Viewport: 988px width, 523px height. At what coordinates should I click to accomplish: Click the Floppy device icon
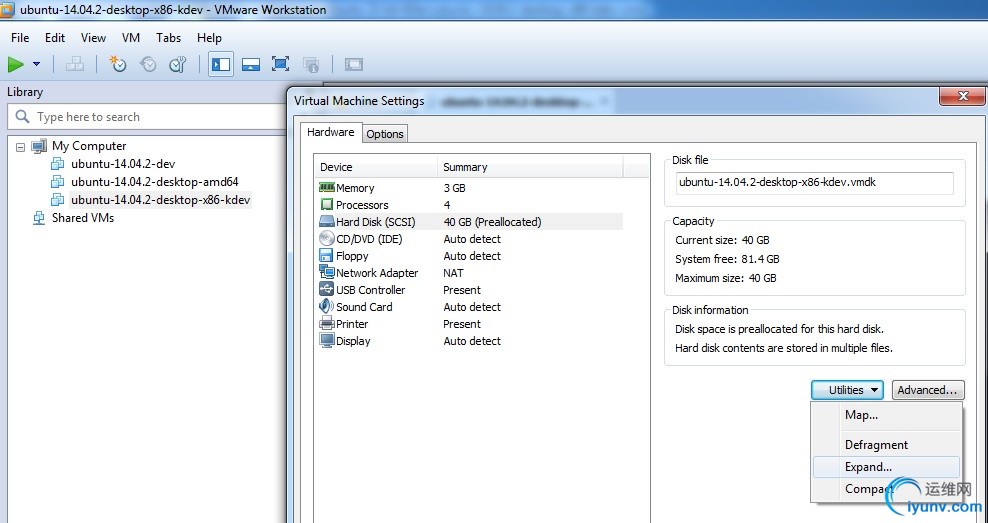point(326,256)
